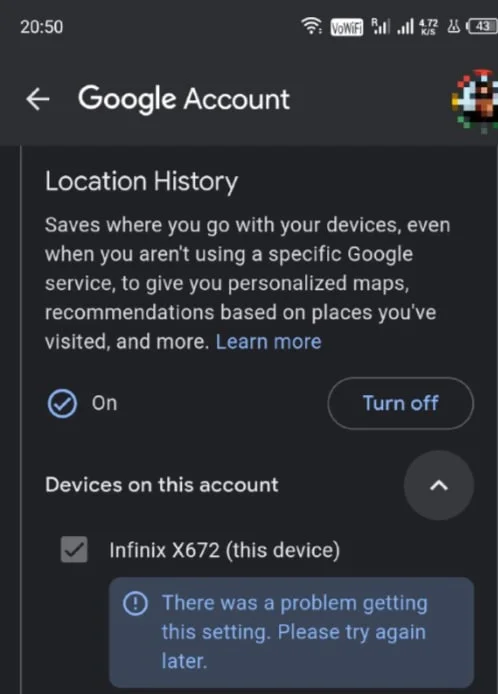498x694 pixels.
Task: Open the Learn more link
Action: point(268,342)
